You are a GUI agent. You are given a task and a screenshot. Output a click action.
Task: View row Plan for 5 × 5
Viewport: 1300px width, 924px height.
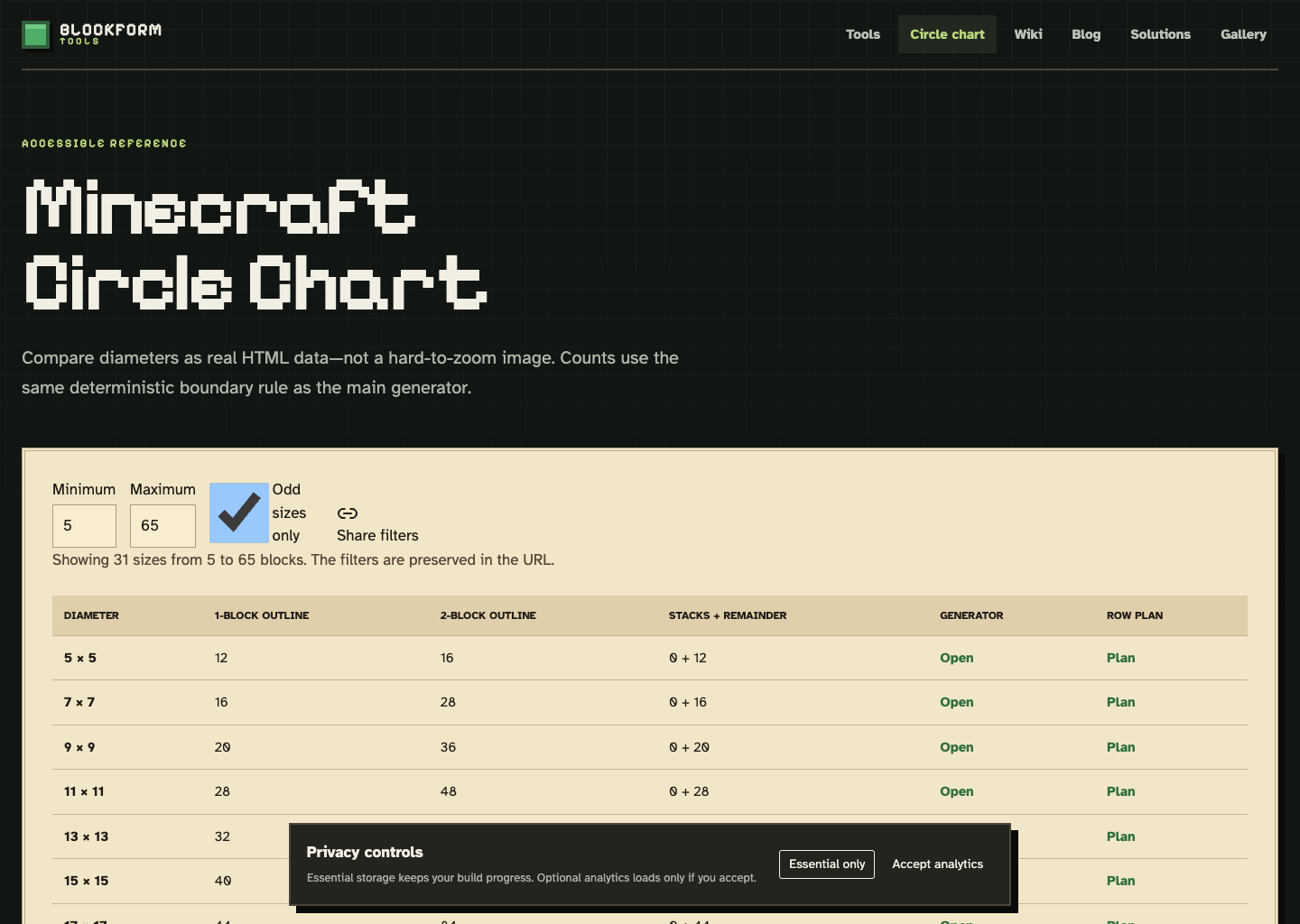pyautogui.click(x=1120, y=658)
